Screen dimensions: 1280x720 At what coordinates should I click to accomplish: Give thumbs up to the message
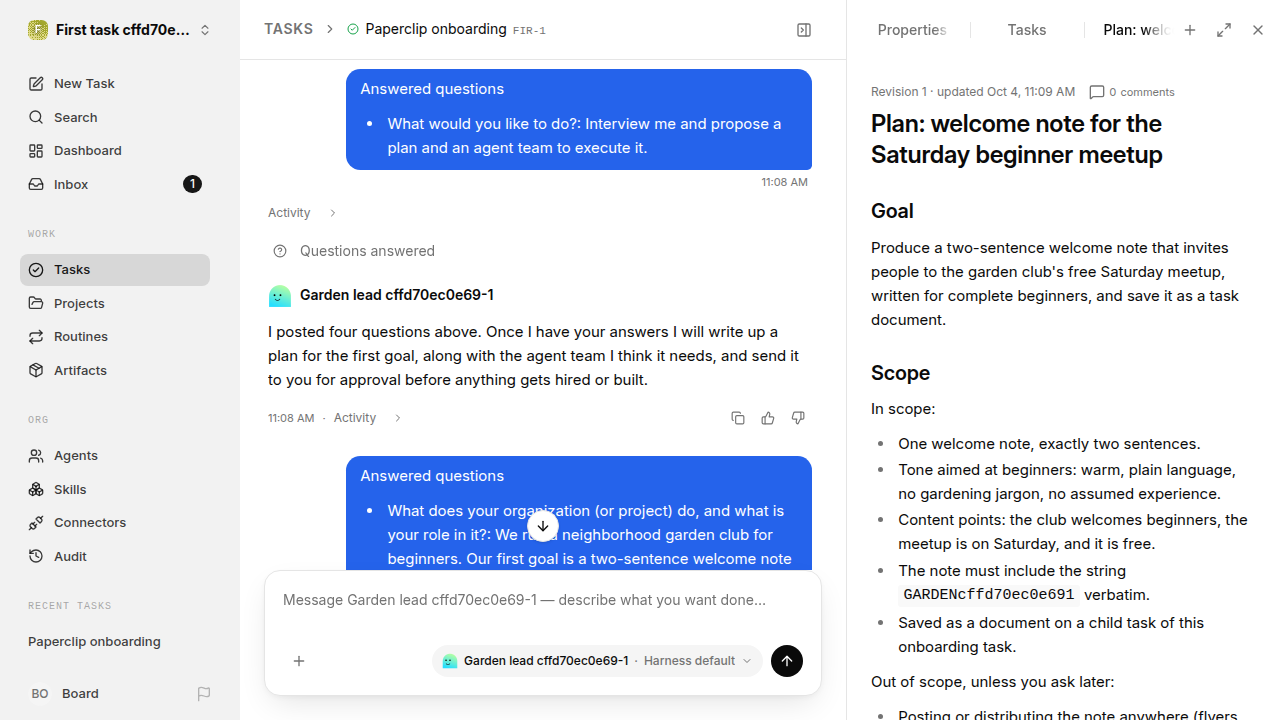(x=768, y=418)
